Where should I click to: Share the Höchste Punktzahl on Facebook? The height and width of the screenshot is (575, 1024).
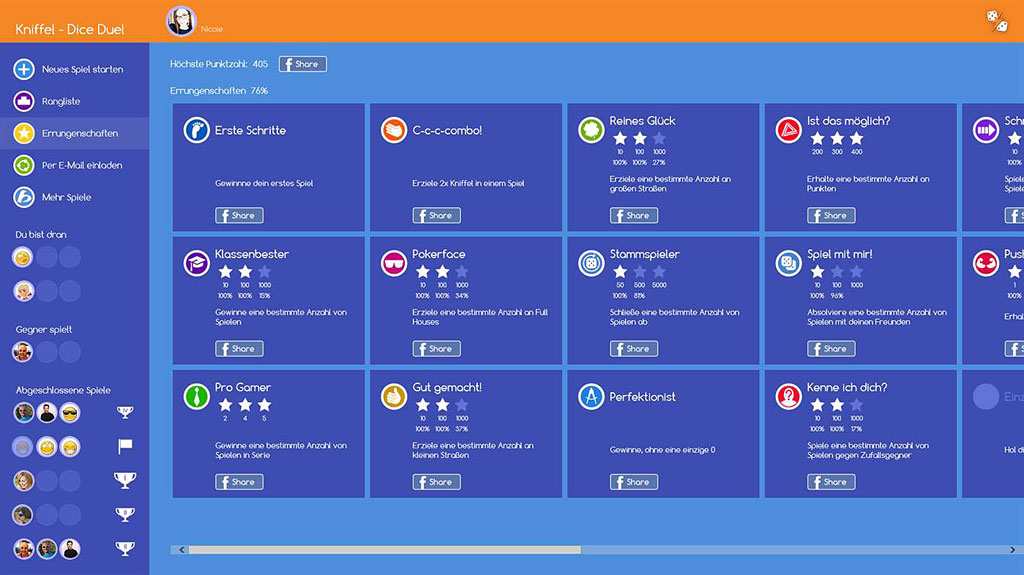[303, 64]
